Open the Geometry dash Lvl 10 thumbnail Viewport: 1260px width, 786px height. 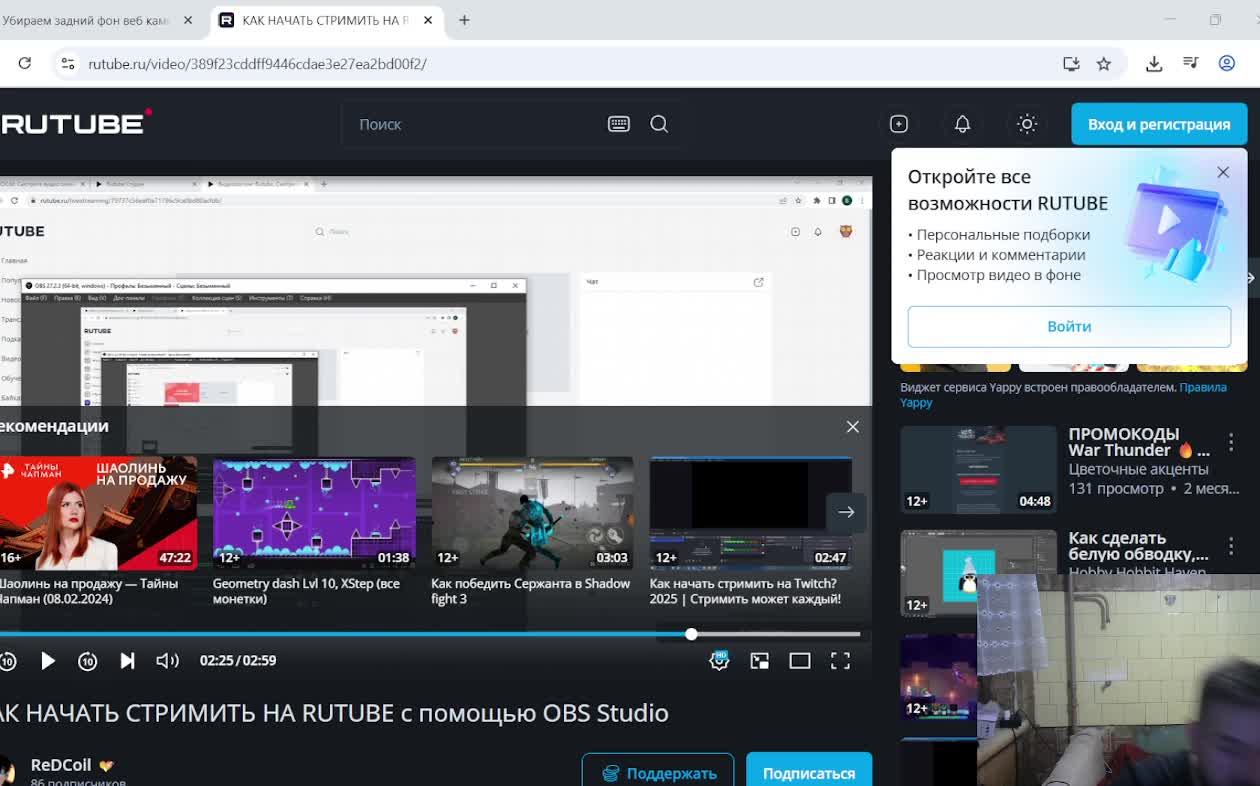click(x=314, y=513)
